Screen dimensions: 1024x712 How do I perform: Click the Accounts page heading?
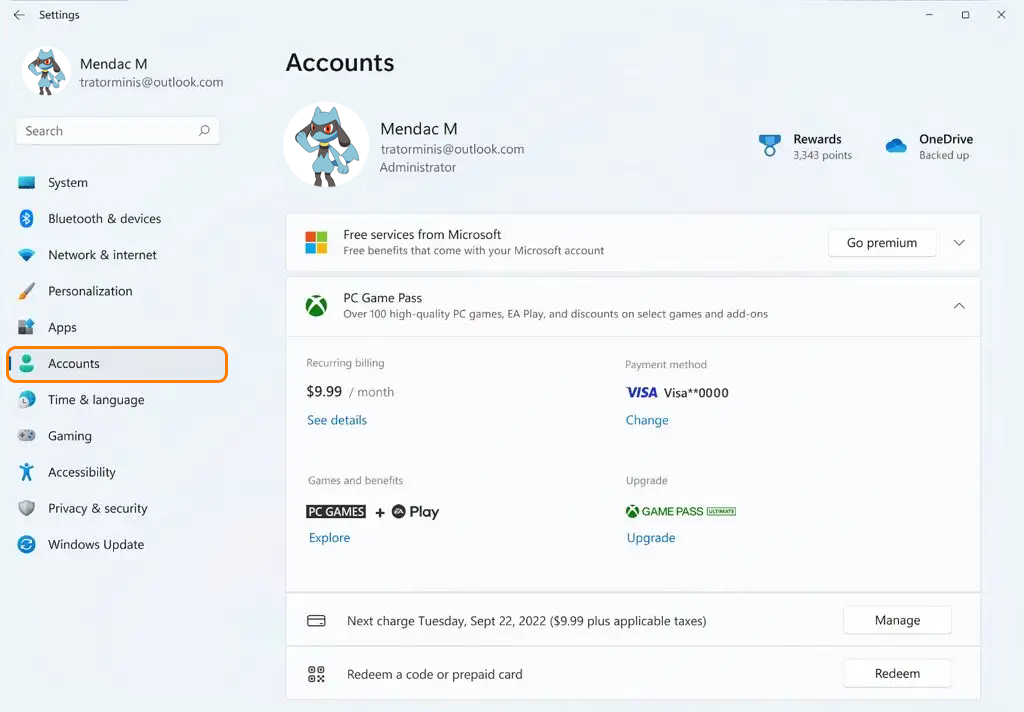tap(340, 63)
